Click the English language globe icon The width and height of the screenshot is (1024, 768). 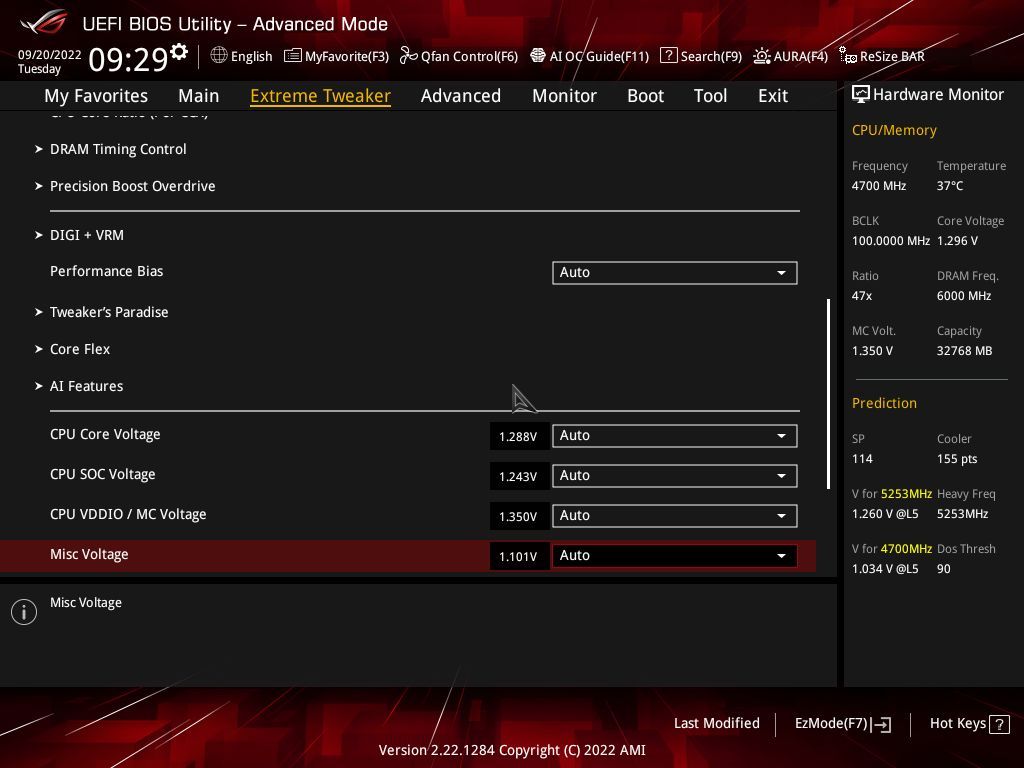coord(219,56)
